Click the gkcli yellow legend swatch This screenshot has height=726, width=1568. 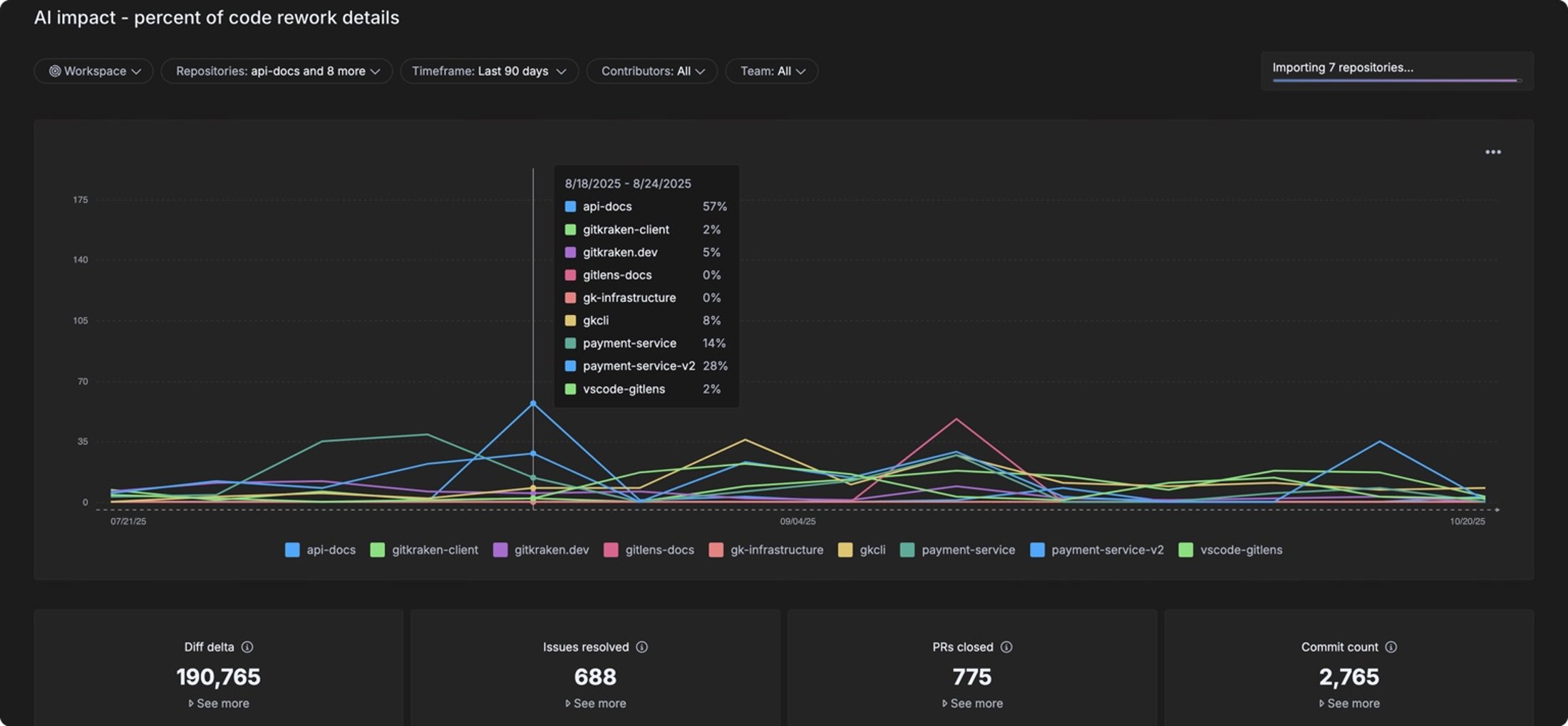(x=845, y=550)
